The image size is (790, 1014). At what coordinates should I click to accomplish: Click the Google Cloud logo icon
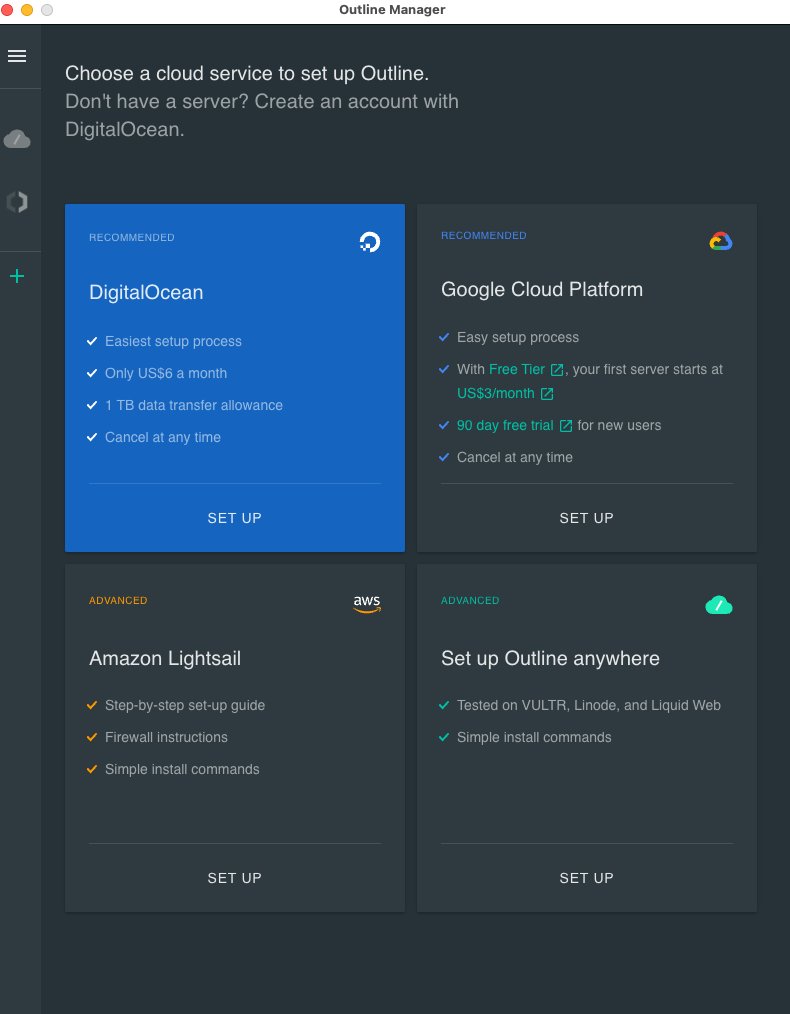pyautogui.click(x=721, y=241)
